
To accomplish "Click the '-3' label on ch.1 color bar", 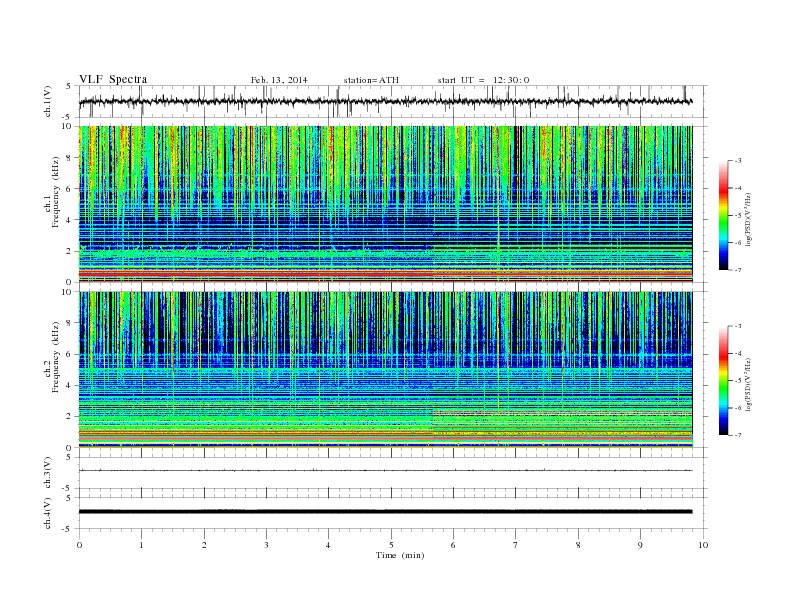I will click(x=738, y=161).
